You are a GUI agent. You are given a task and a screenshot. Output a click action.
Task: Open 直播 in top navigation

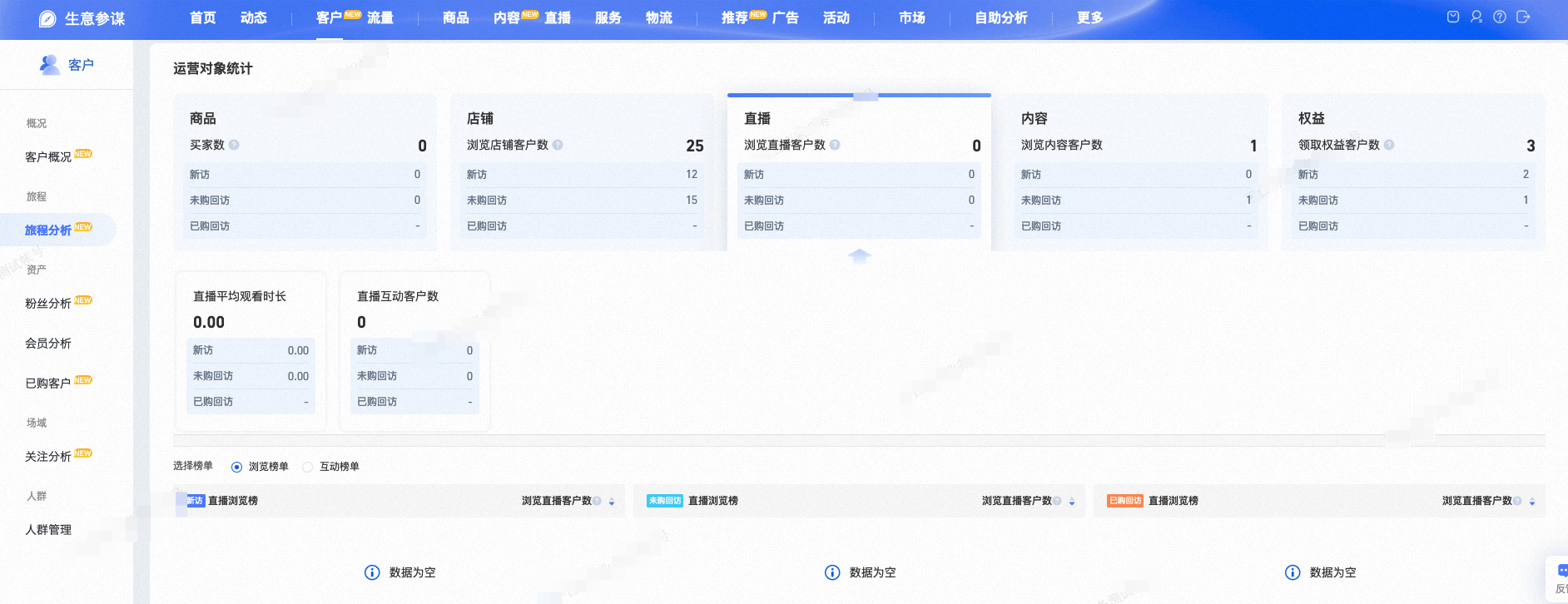coord(558,17)
